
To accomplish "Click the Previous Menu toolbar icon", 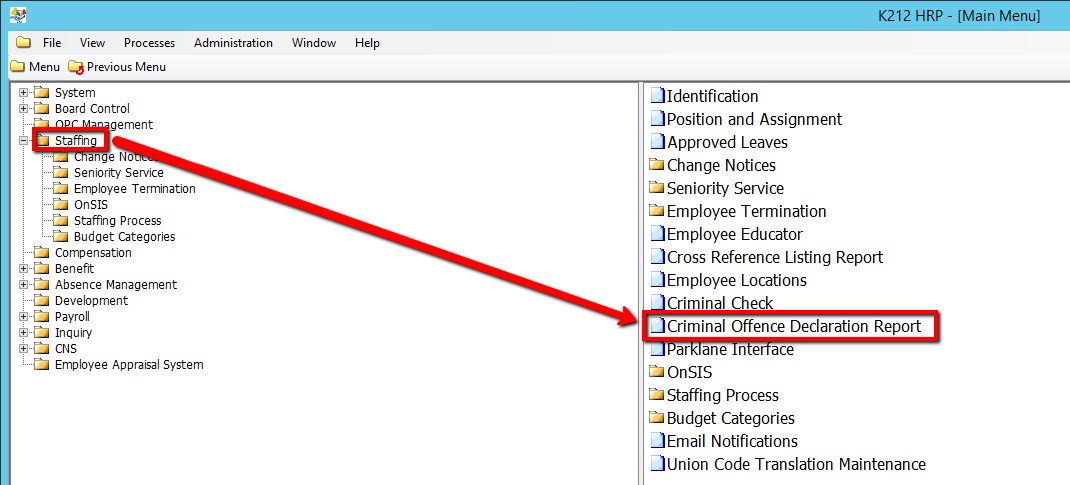I will (76, 67).
